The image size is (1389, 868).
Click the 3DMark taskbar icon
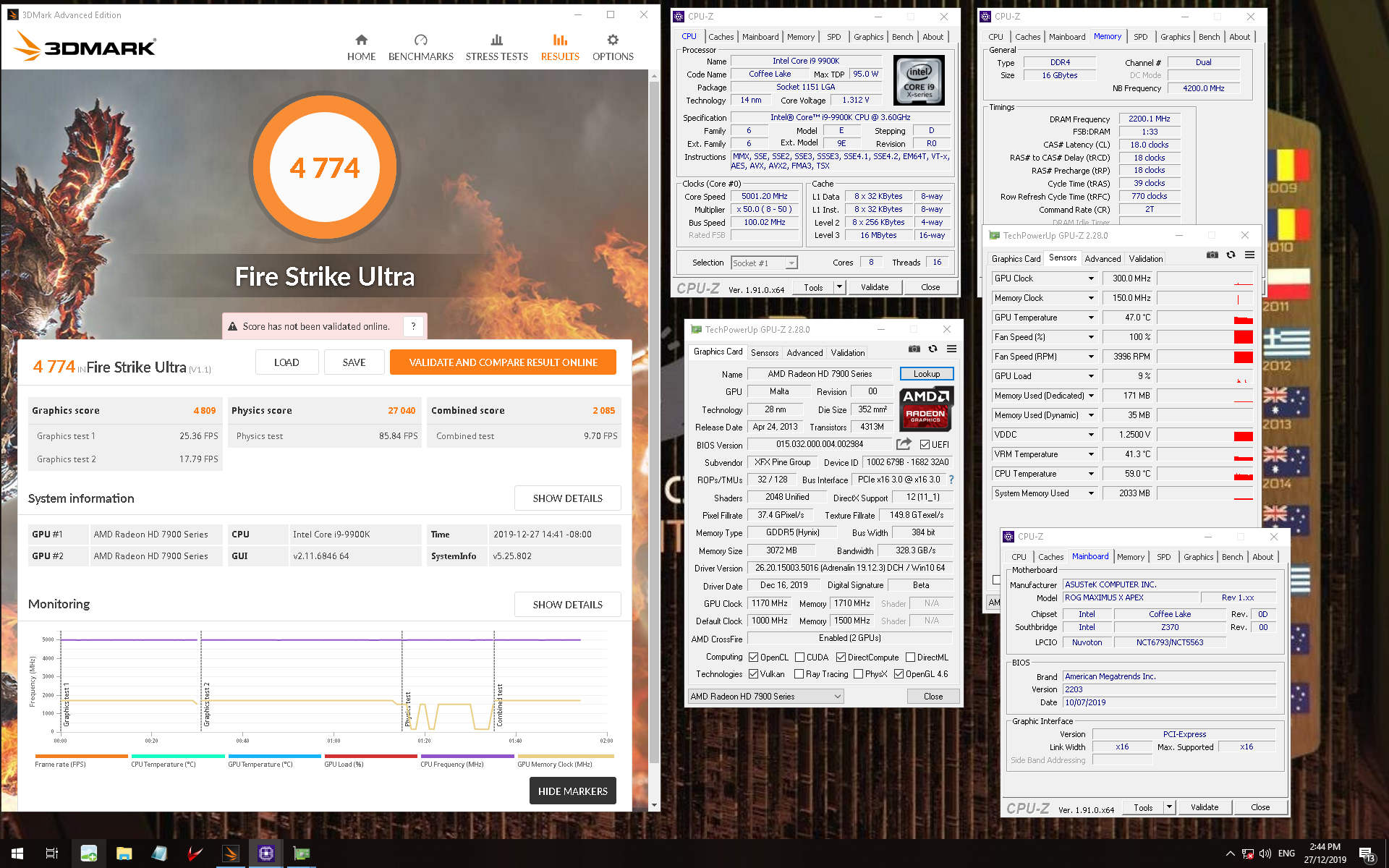pos(231,854)
